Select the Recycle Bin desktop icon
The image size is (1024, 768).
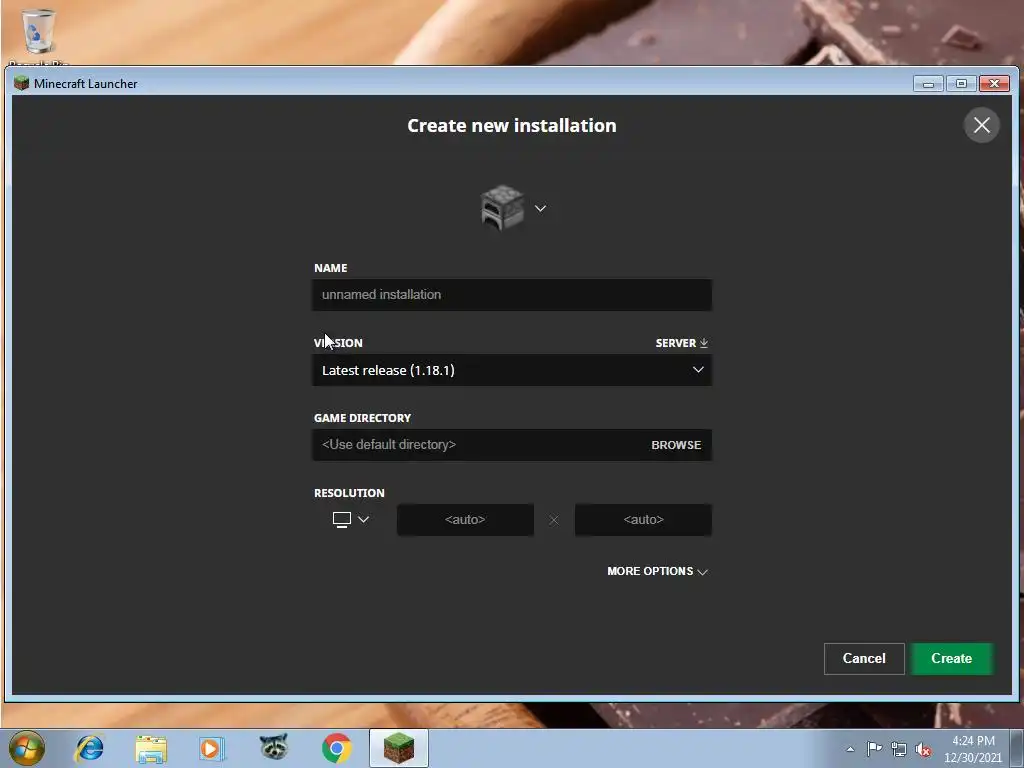click(39, 36)
